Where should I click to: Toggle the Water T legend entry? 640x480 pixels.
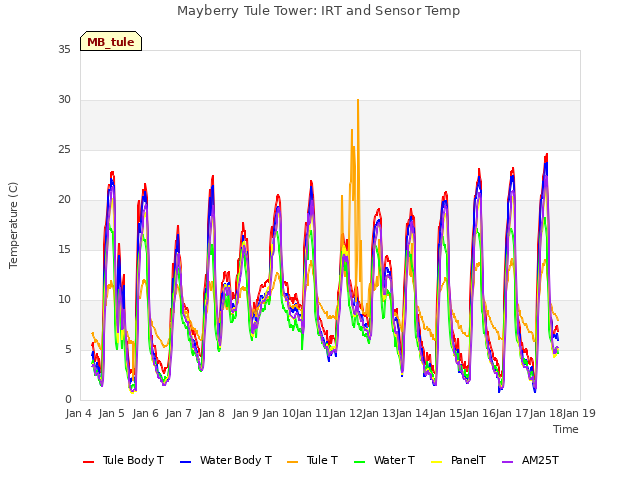click(384, 460)
